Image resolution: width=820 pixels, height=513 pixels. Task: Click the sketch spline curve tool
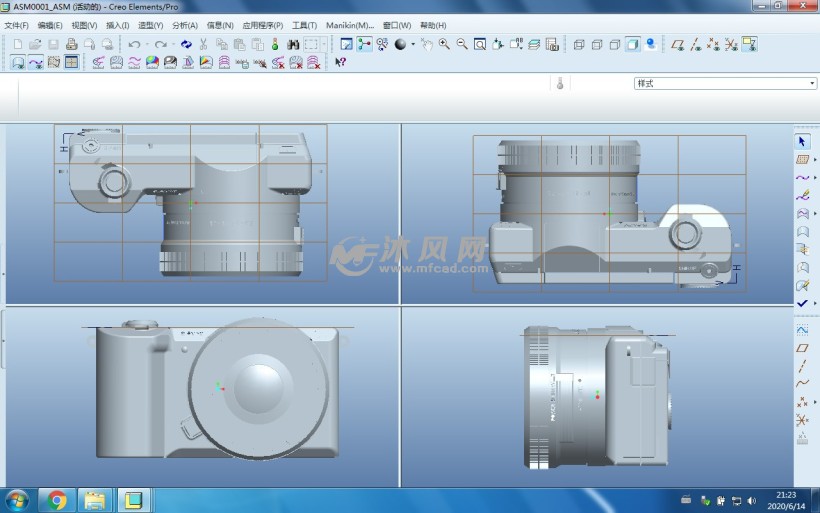802,383
